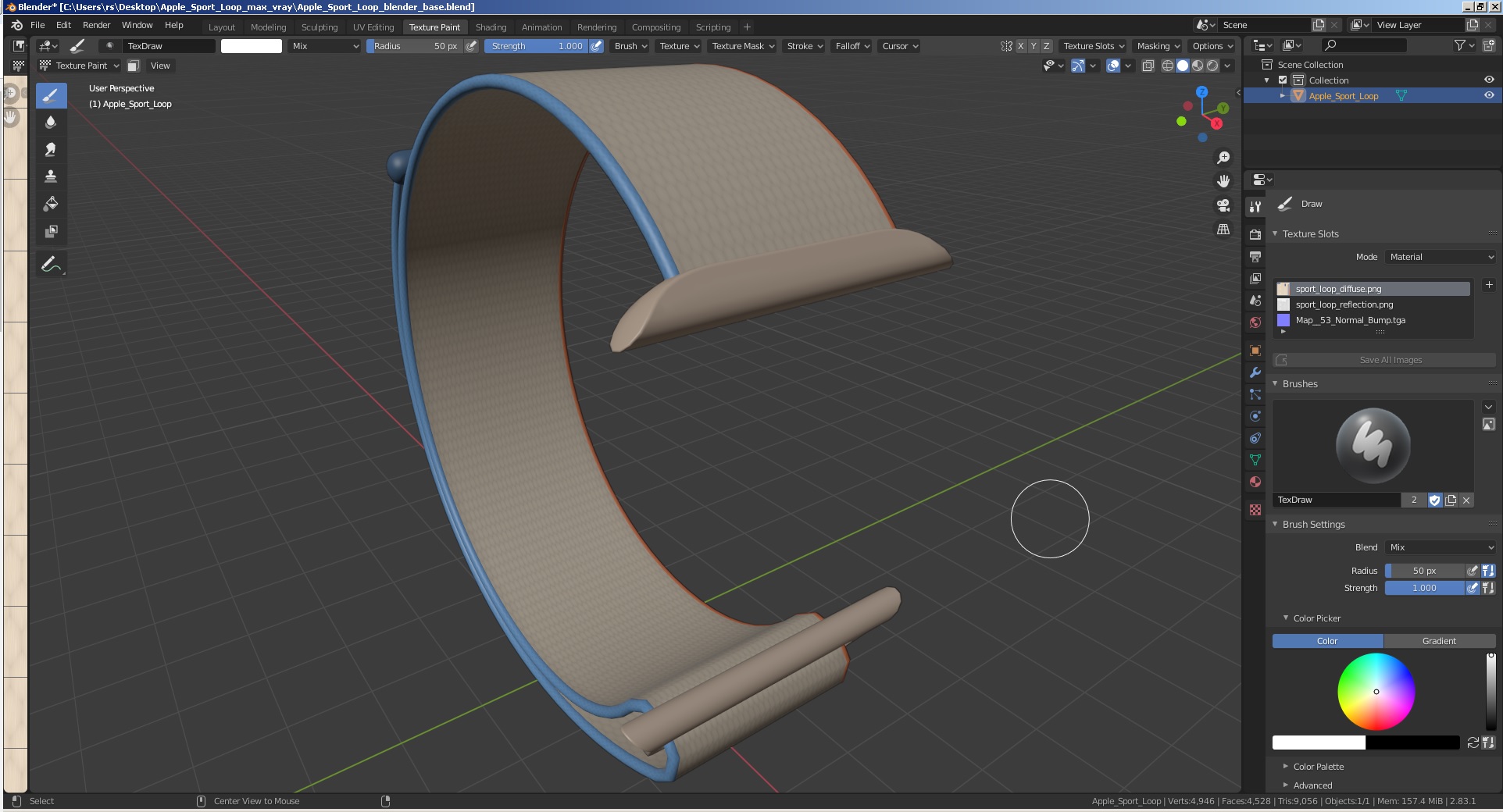Toggle radius pen pressure in header
This screenshot has height=812, width=1503.
471,46
